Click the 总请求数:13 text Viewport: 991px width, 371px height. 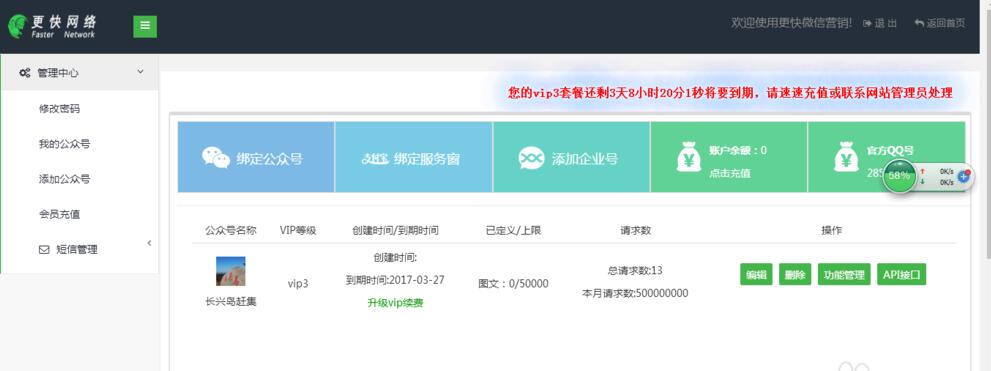(x=635, y=271)
